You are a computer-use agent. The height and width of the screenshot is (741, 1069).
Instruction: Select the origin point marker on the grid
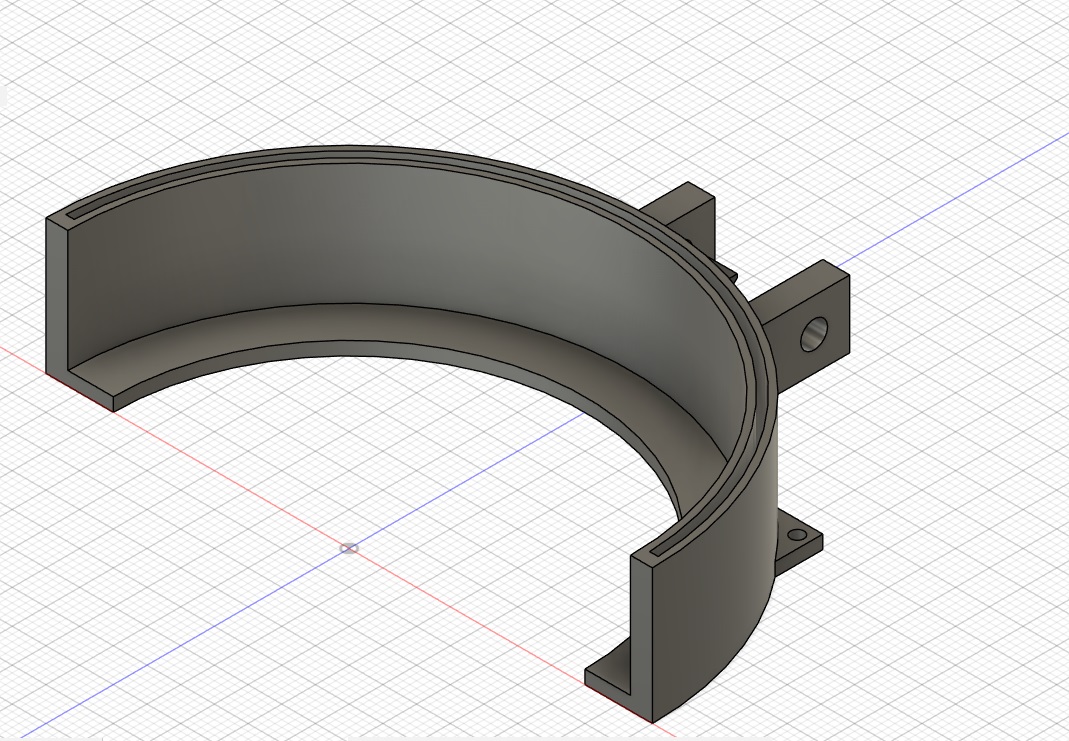348,548
